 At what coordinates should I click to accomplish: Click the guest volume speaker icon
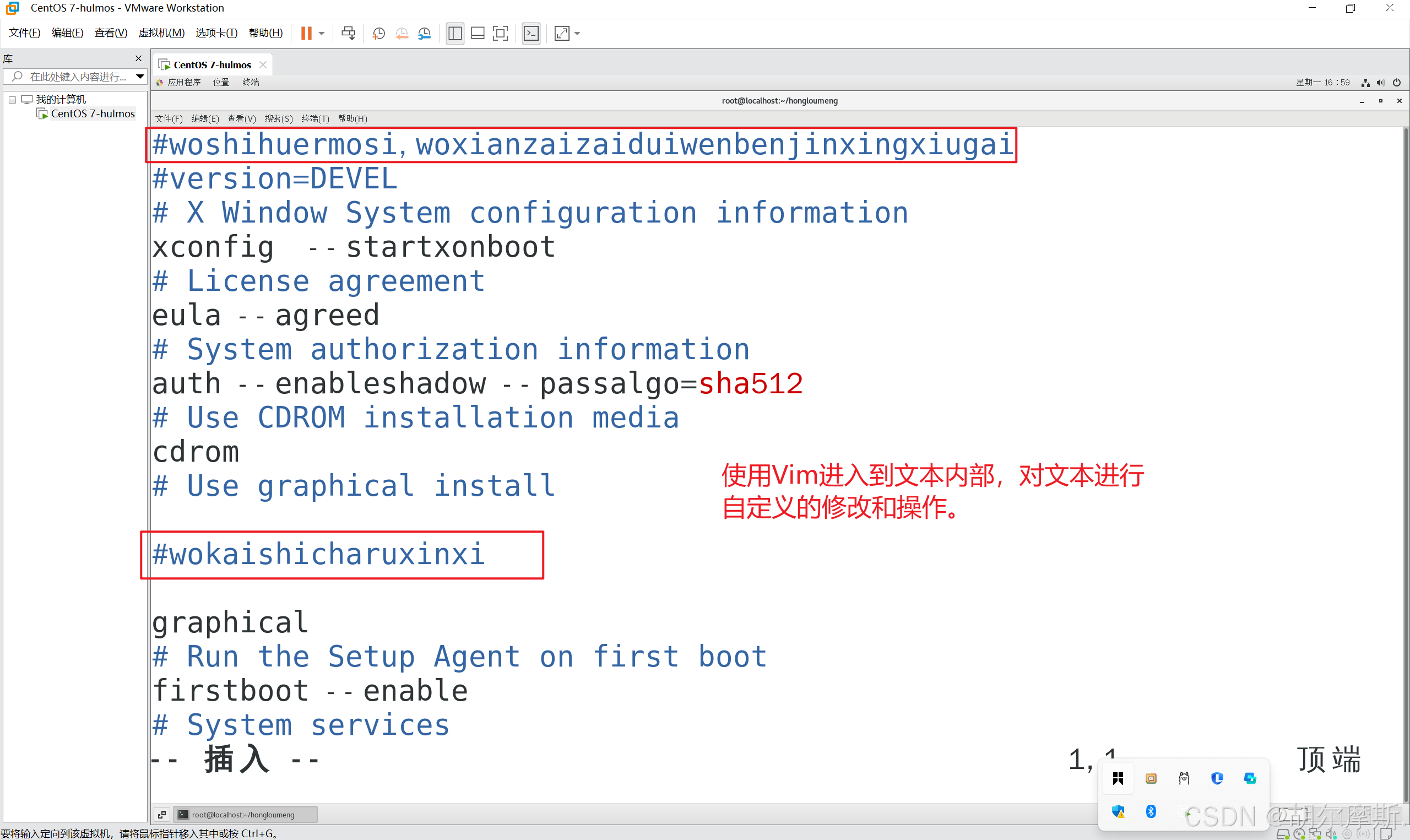1381,83
